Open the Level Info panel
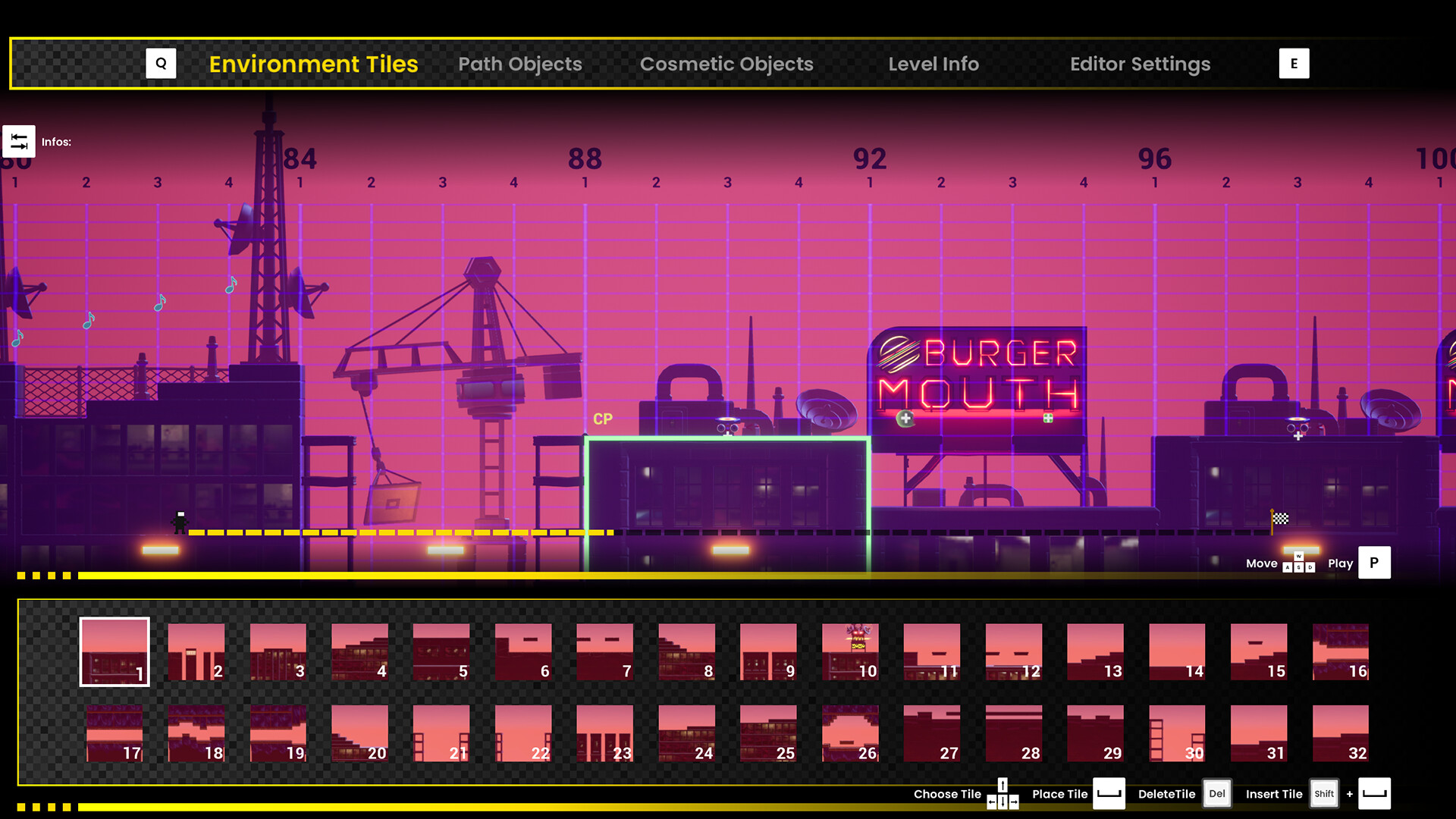Screen dimensions: 1456x819 pyautogui.click(x=933, y=63)
